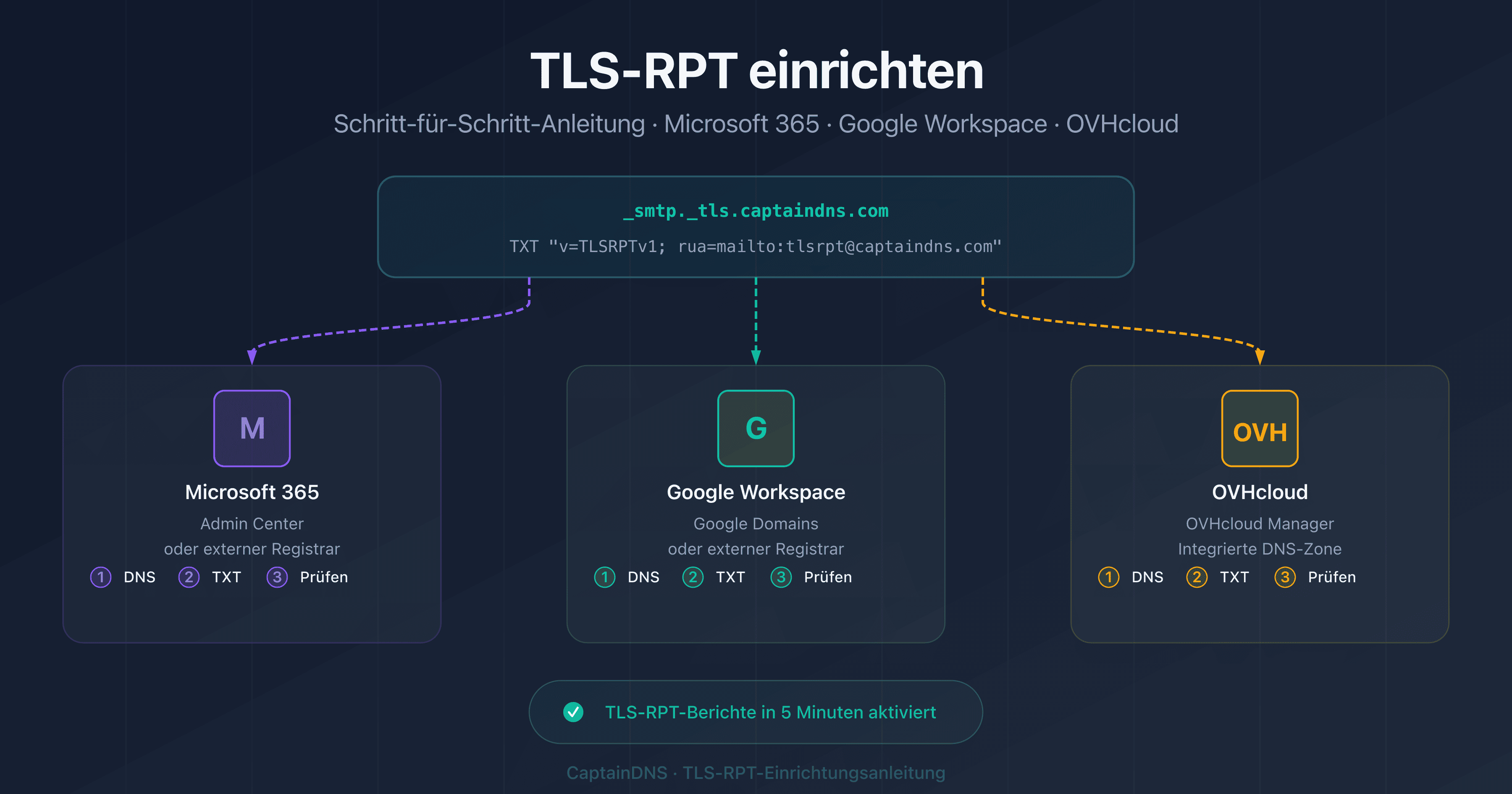
Task: Select step 1 circle in OVHcloud card
Action: [1108, 577]
